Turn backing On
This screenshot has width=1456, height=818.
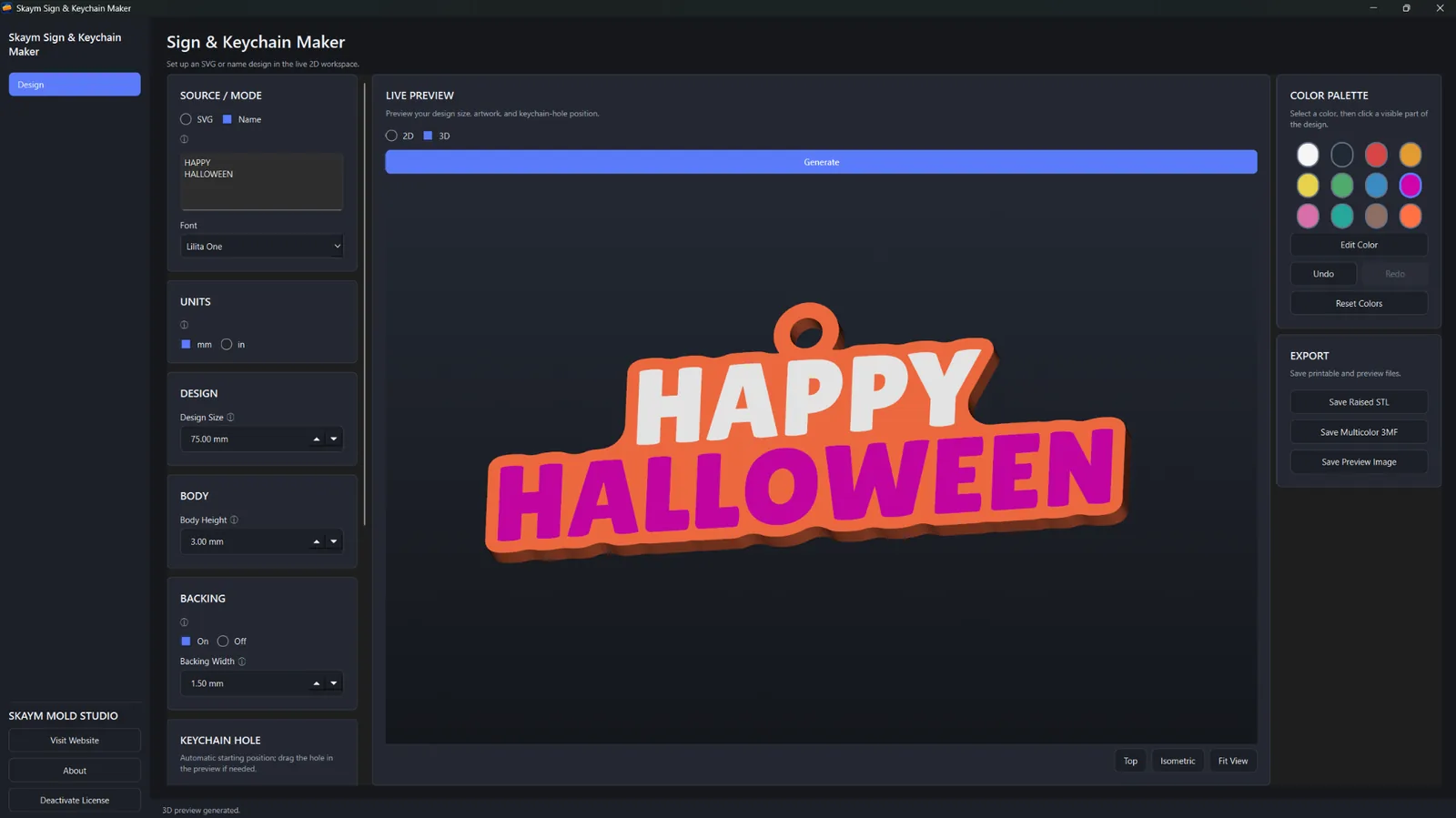click(186, 641)
